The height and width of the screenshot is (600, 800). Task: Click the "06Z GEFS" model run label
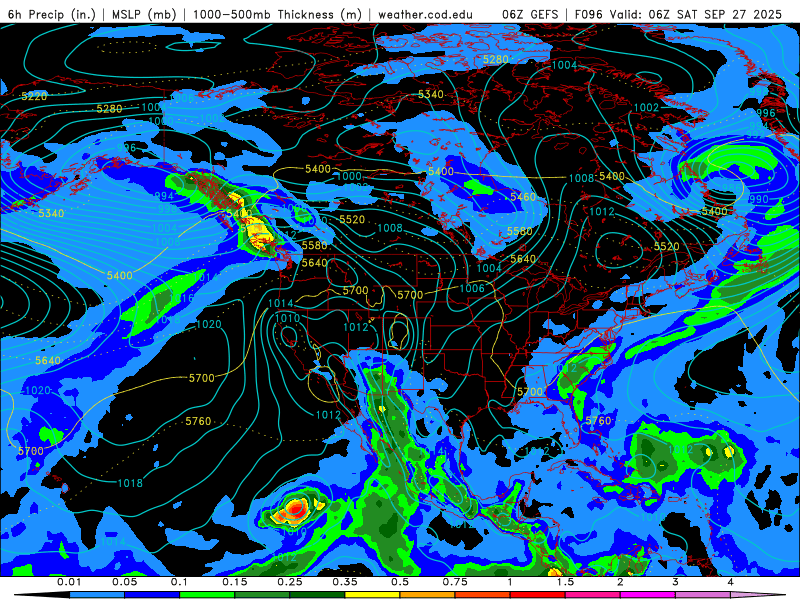531,14
